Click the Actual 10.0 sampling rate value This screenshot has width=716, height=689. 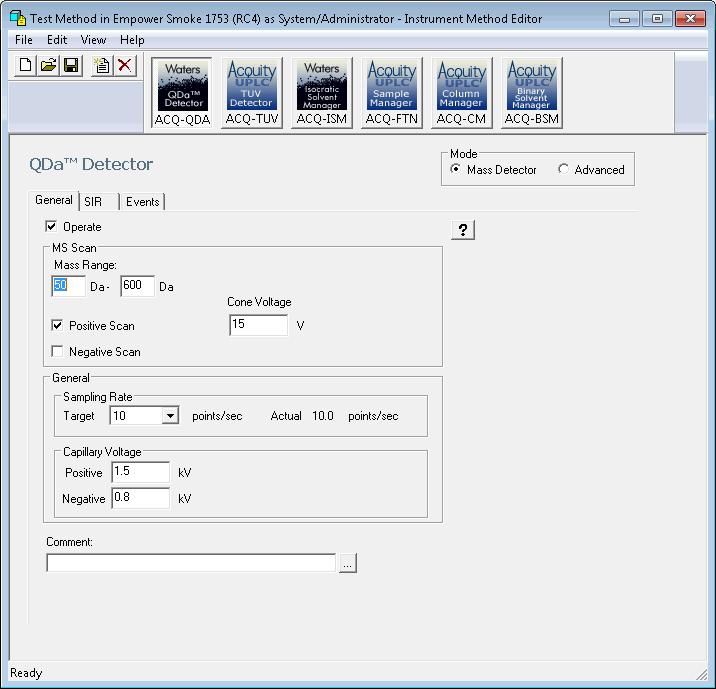[323, 416]
